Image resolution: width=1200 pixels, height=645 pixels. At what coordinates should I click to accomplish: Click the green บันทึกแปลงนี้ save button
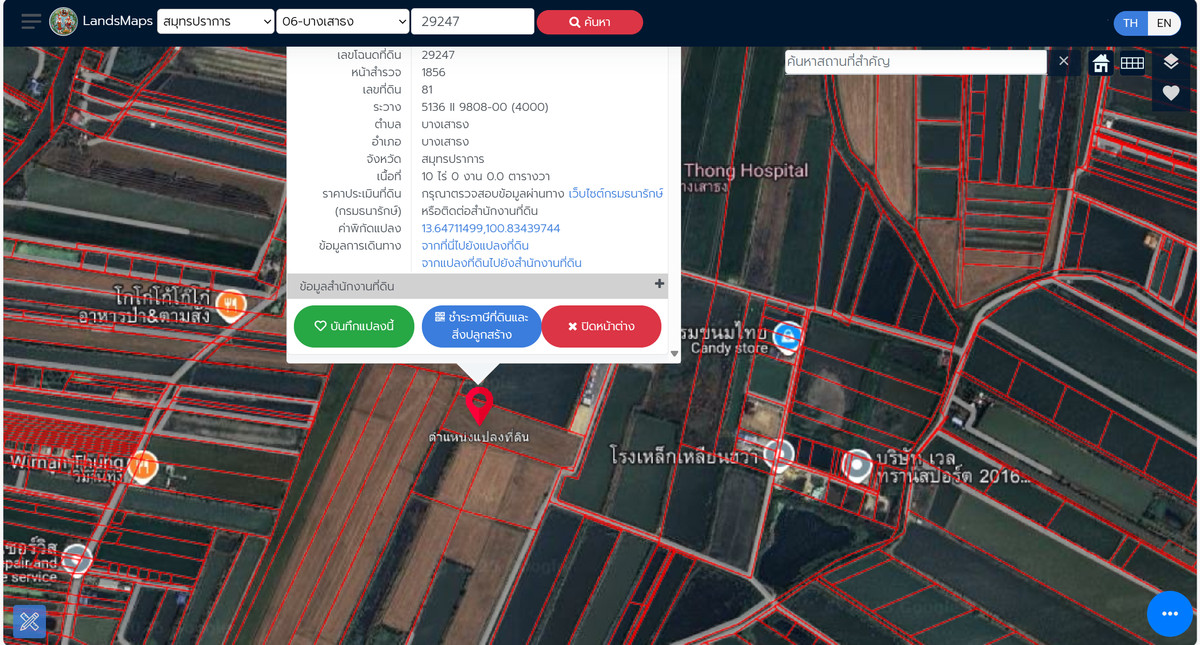tap(353, 326)
